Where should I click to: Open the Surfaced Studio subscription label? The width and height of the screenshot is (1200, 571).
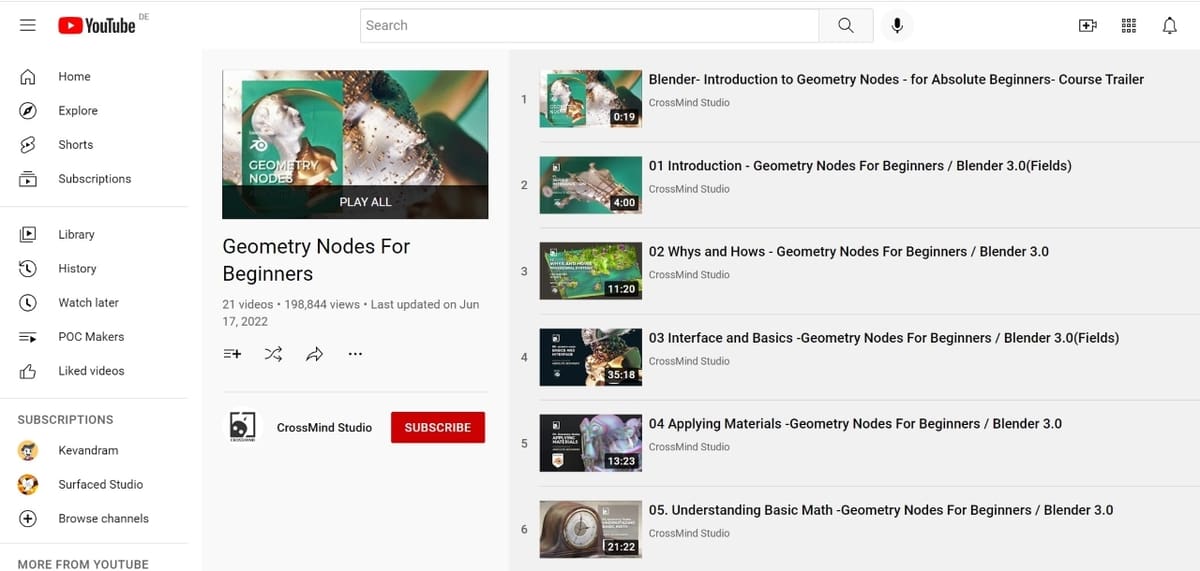[100, 485]
